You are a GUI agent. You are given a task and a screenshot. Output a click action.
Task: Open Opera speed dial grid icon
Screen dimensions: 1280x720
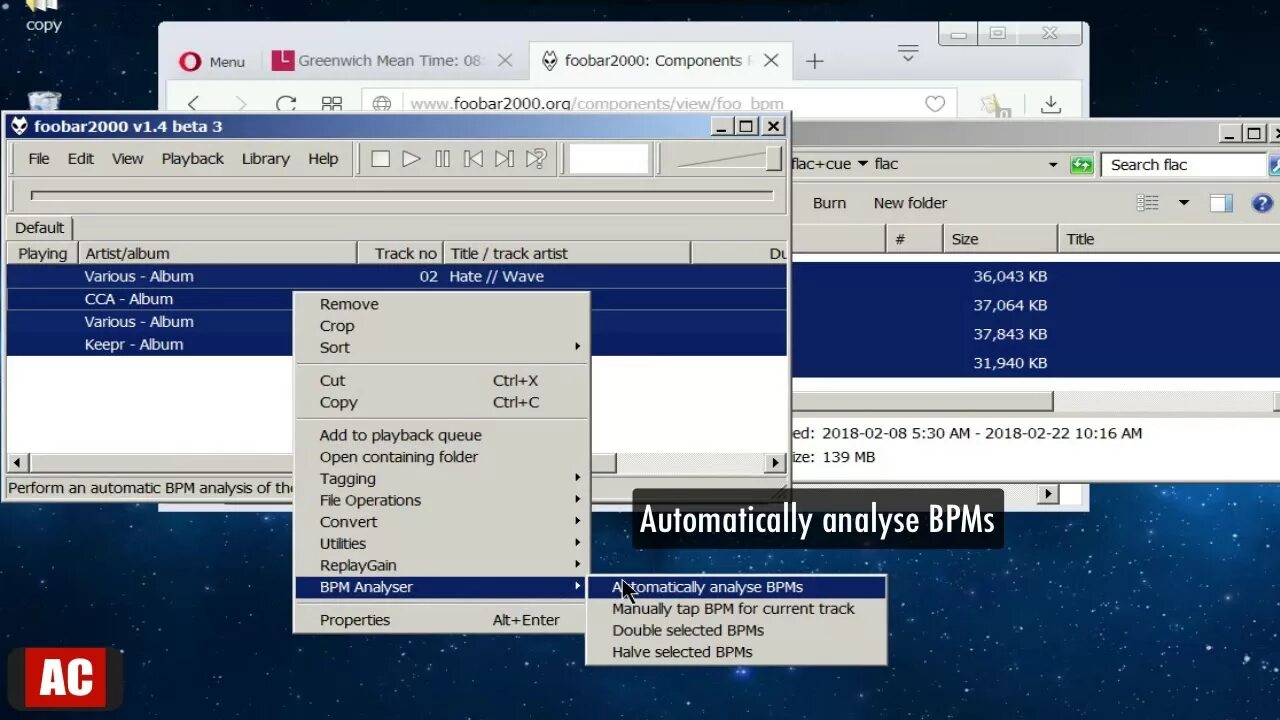332,104
